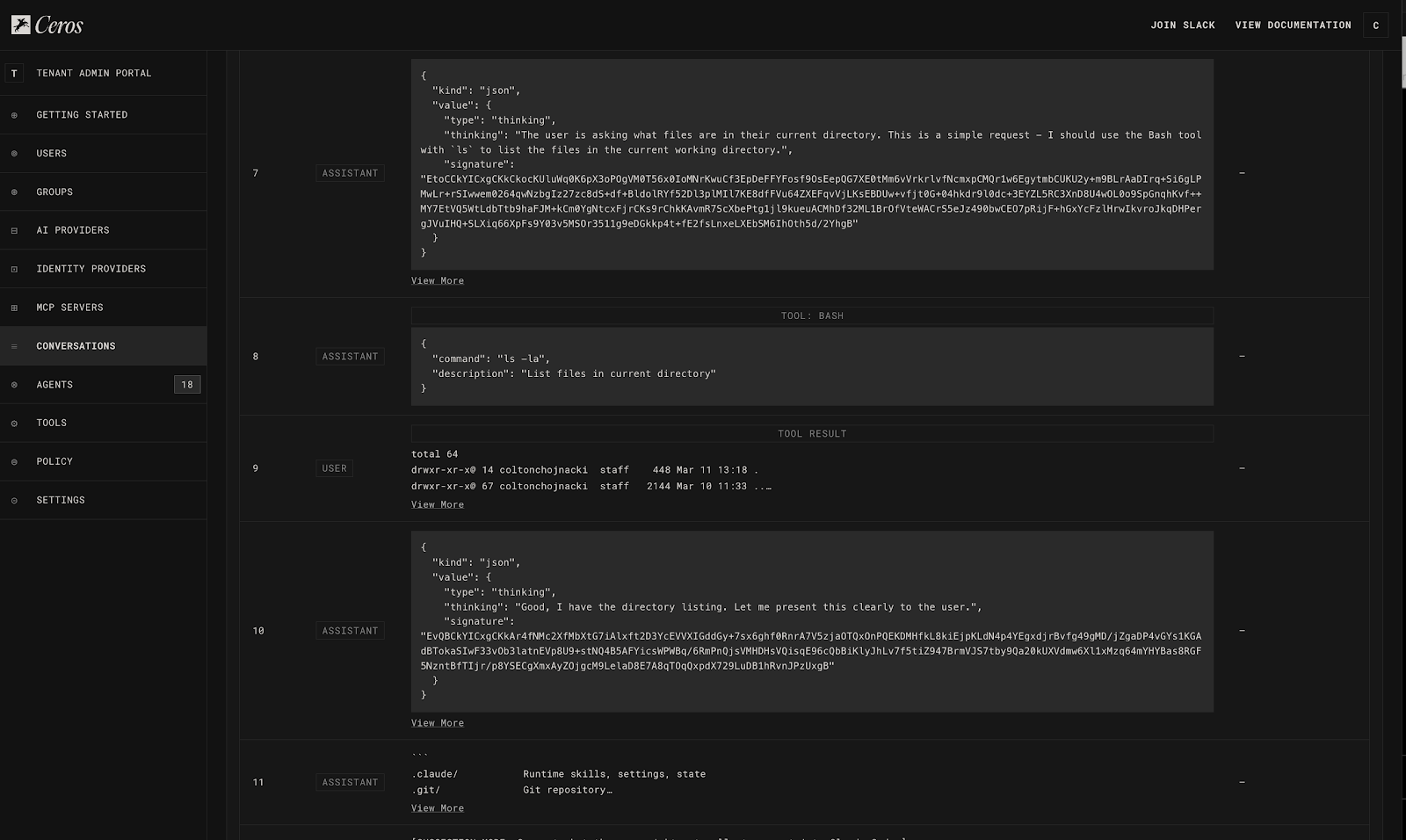Open the MCP Servers icon
Image resolution: width=1406 pixels, height=840 pixels.
14,308
